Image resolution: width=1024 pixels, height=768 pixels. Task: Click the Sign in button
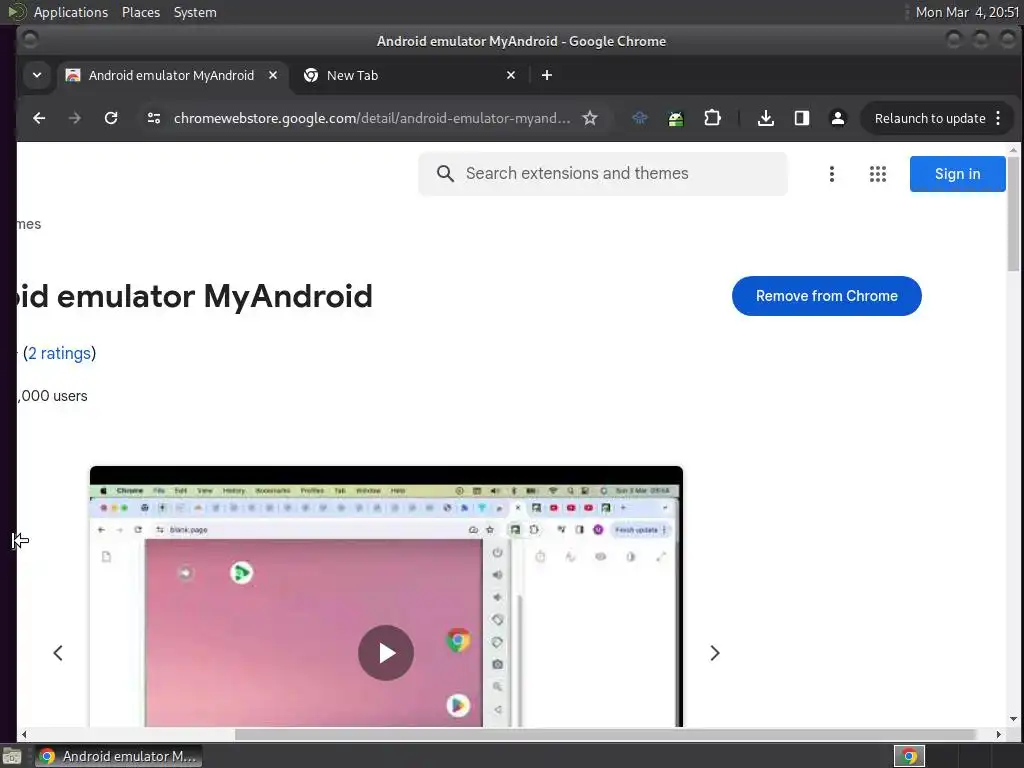pos(957,174)
